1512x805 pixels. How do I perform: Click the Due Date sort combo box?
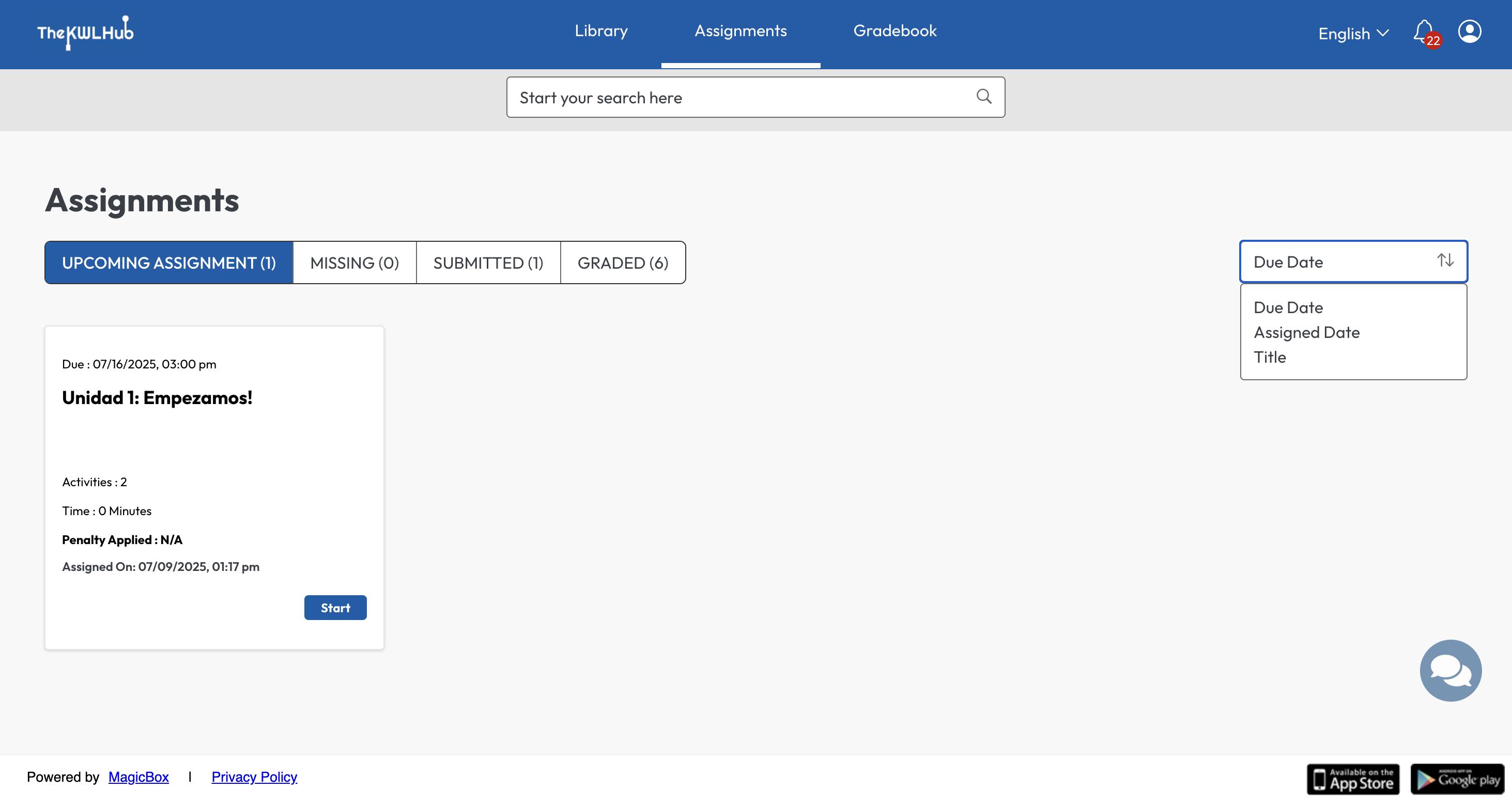tap(1338, 261)
